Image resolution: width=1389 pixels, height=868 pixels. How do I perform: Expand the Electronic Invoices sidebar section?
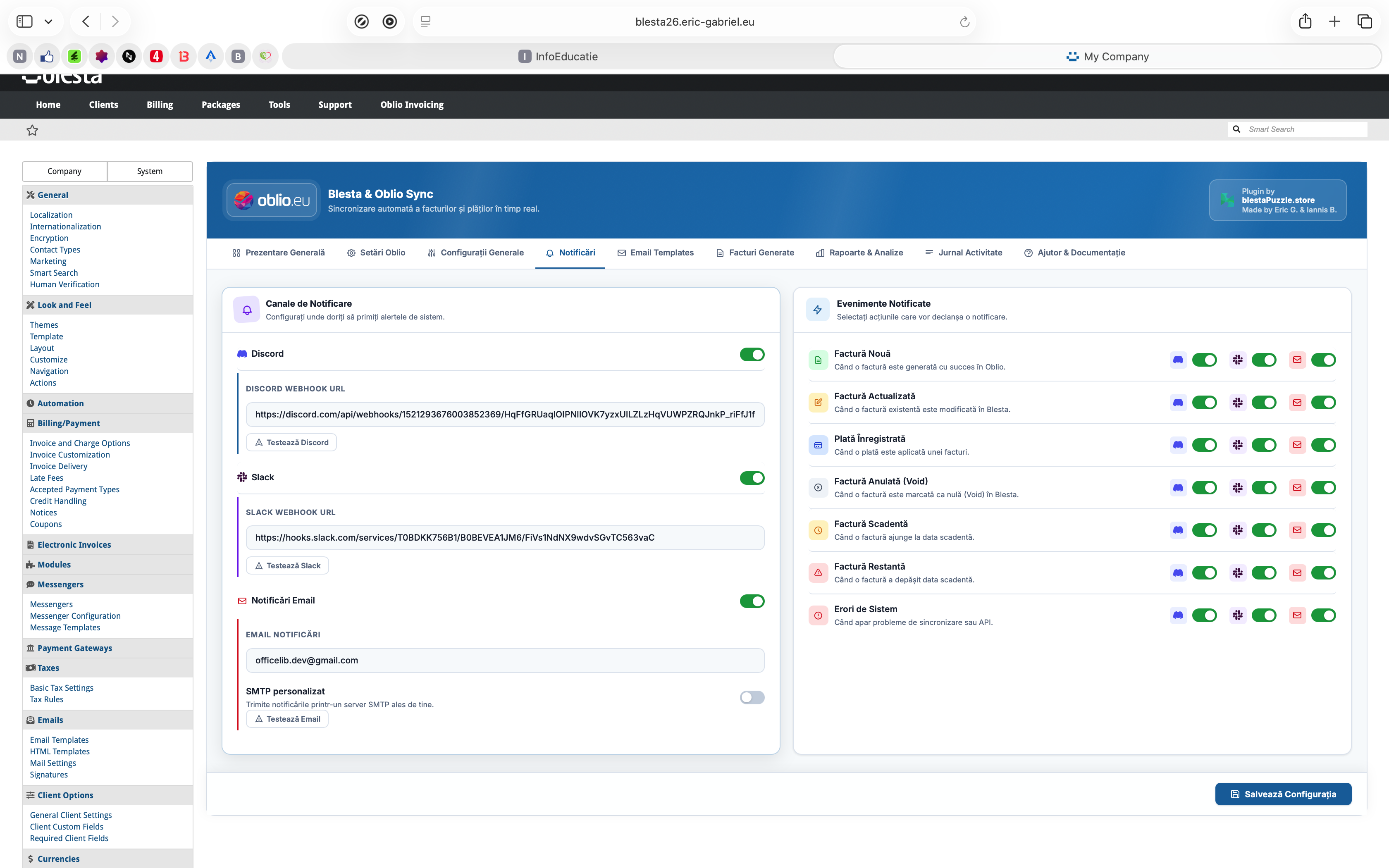pyautogui.click(x=107, y=544)
